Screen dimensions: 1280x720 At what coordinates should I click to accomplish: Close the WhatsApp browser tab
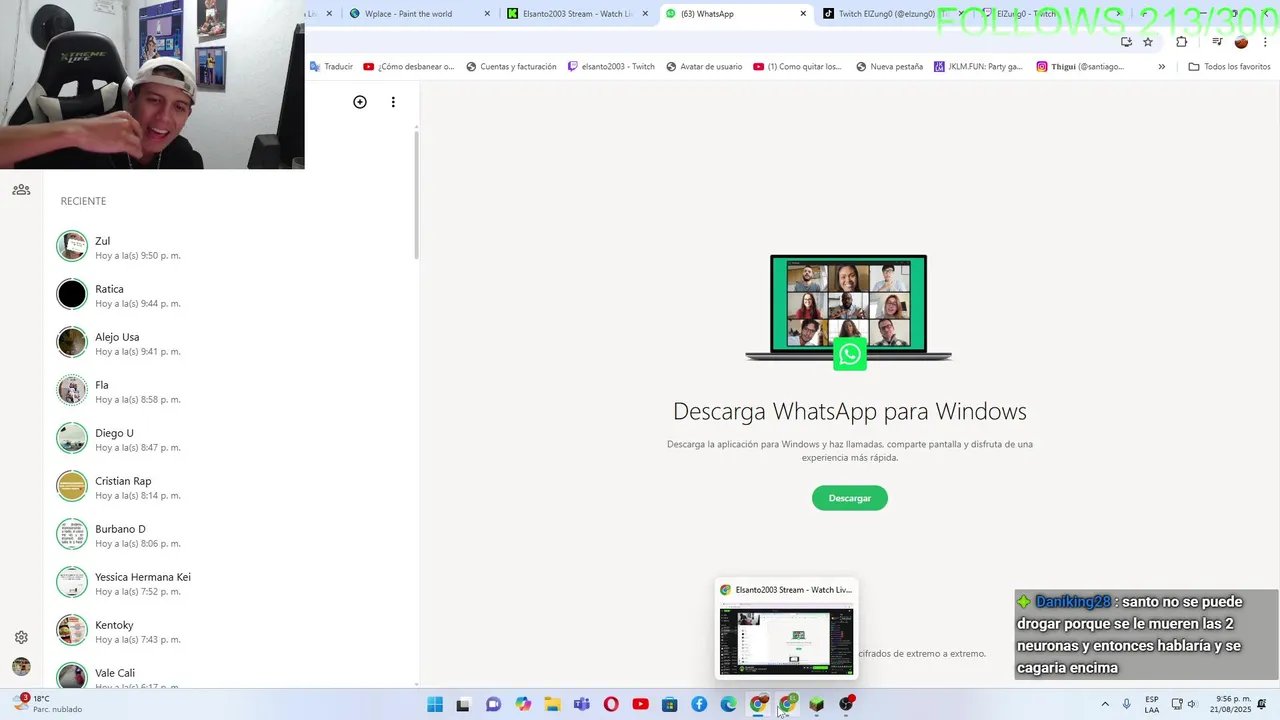click(803, 14)
